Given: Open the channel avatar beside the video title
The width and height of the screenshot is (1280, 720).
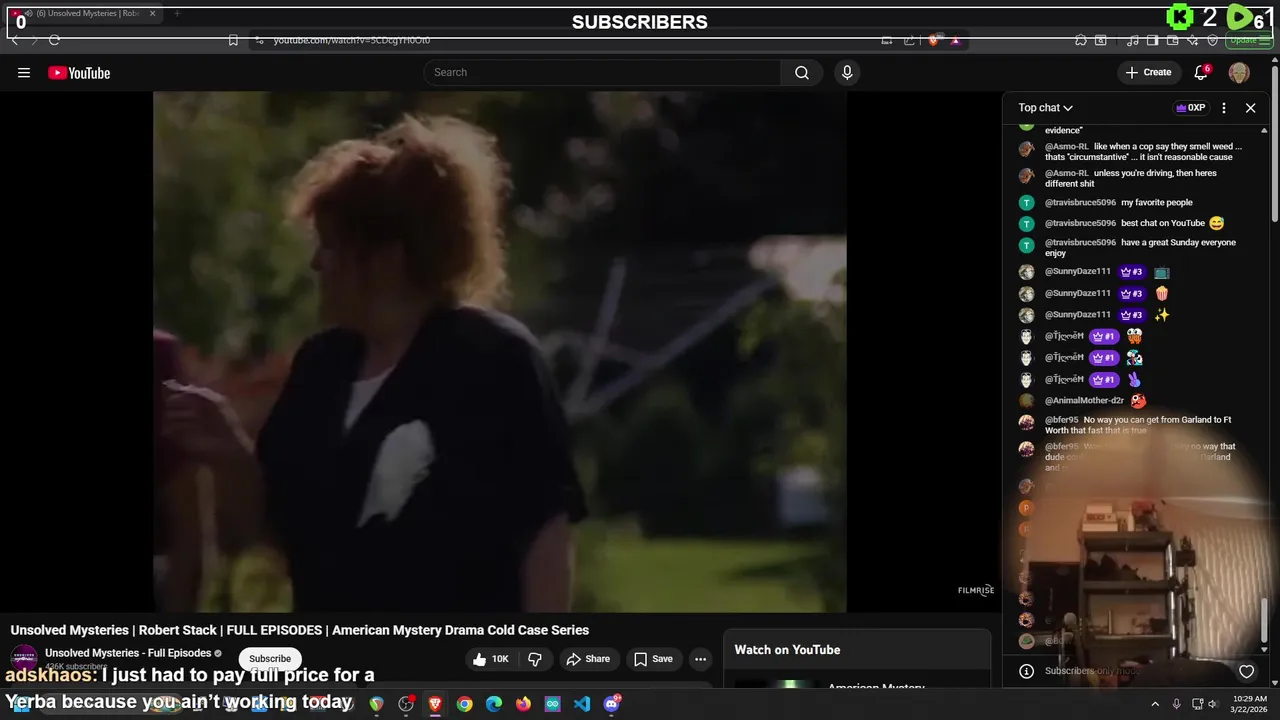Looking at the screenshot, I should (x=24, y=659).
